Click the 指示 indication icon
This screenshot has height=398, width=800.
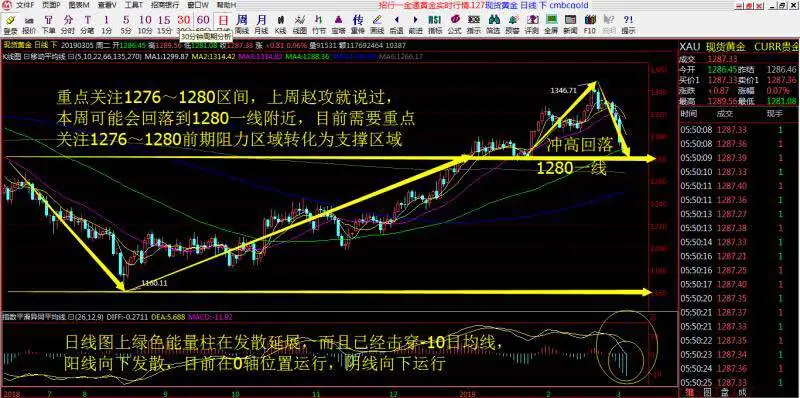(473, 23)
